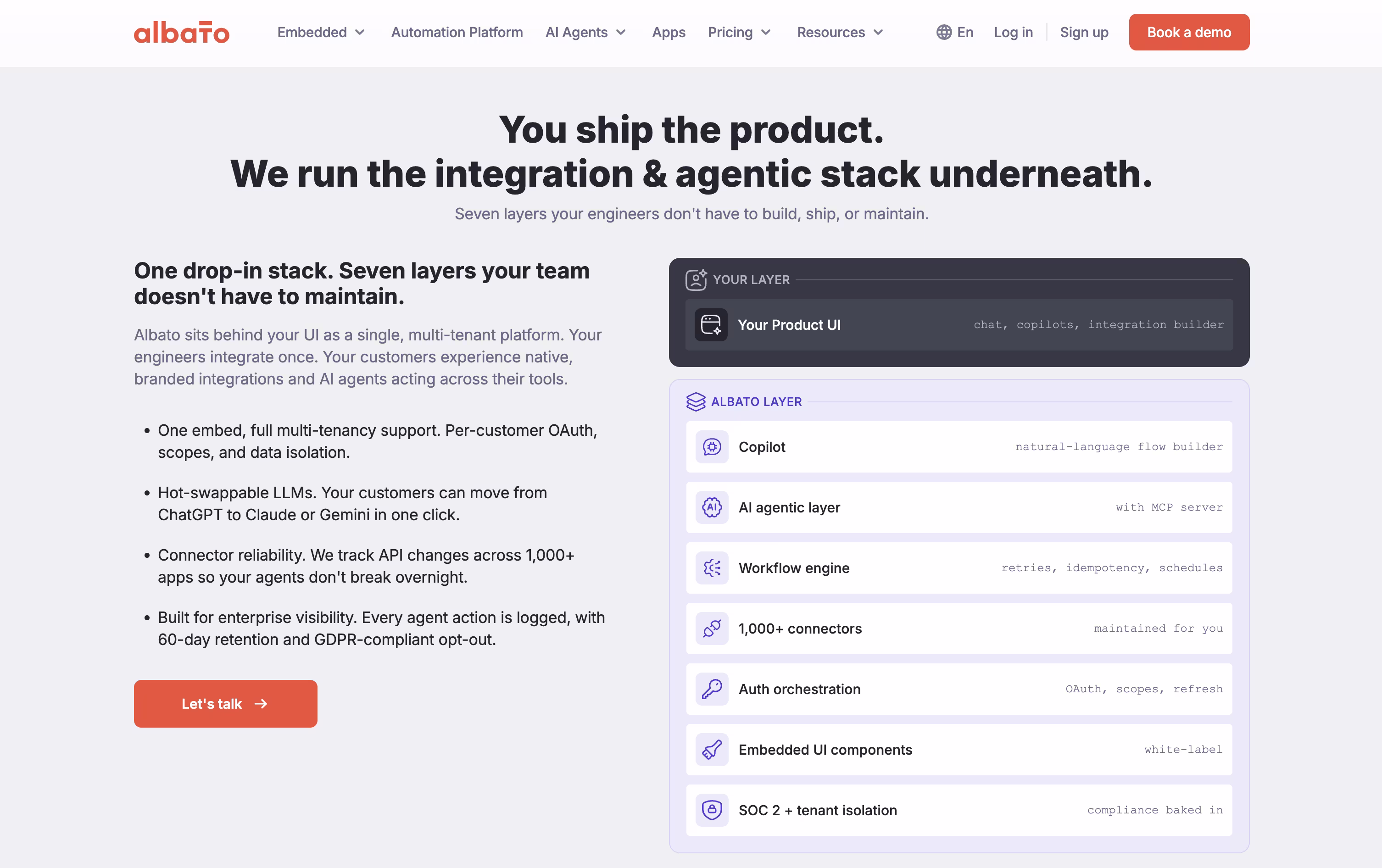Click the Copilot chat icon
The image size is (1382, 868).
712,447
